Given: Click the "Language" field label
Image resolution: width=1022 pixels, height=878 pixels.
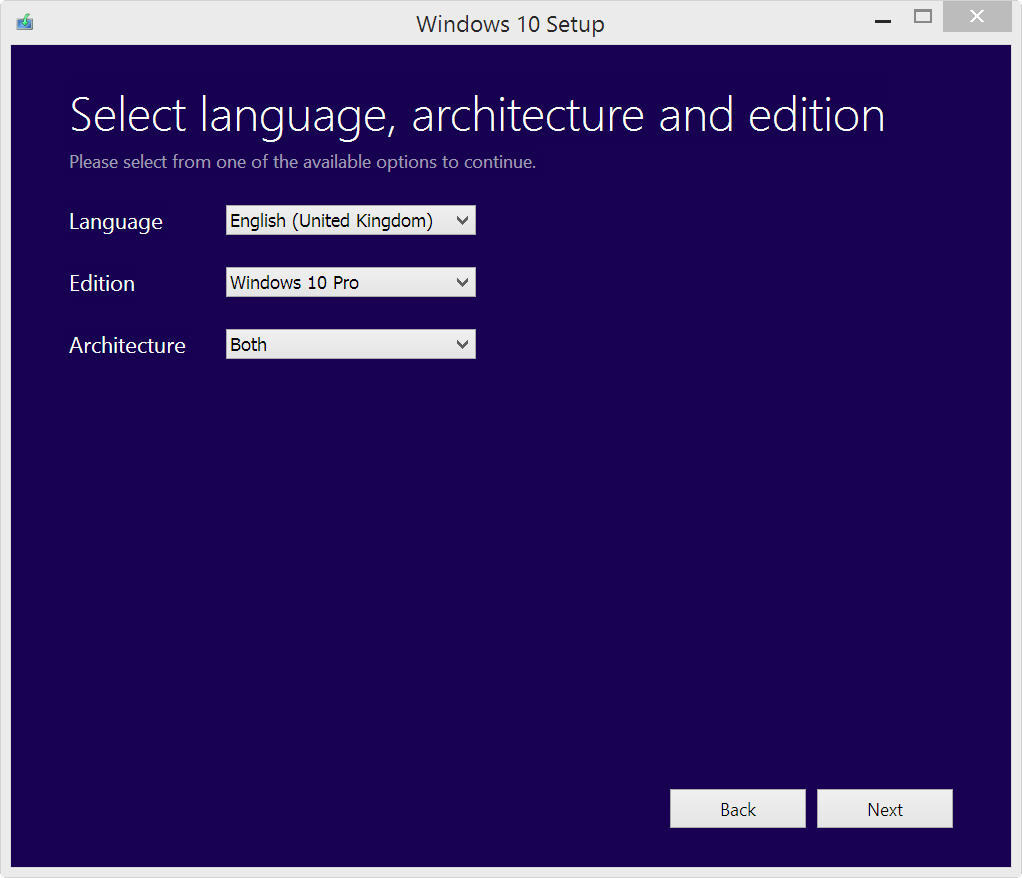Looking at the screenshot, I should tap(116, 222).
